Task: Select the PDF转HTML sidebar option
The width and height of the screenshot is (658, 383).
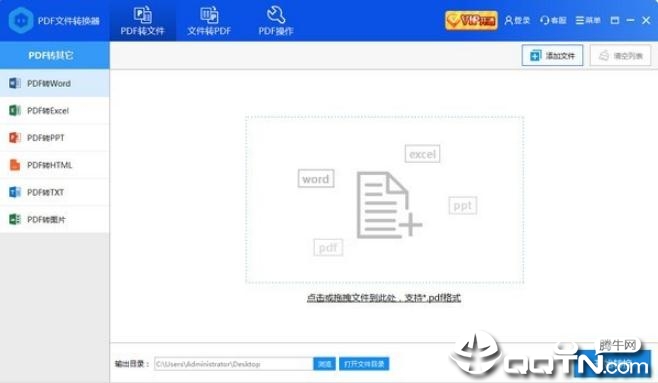Action: click(55, 165)
